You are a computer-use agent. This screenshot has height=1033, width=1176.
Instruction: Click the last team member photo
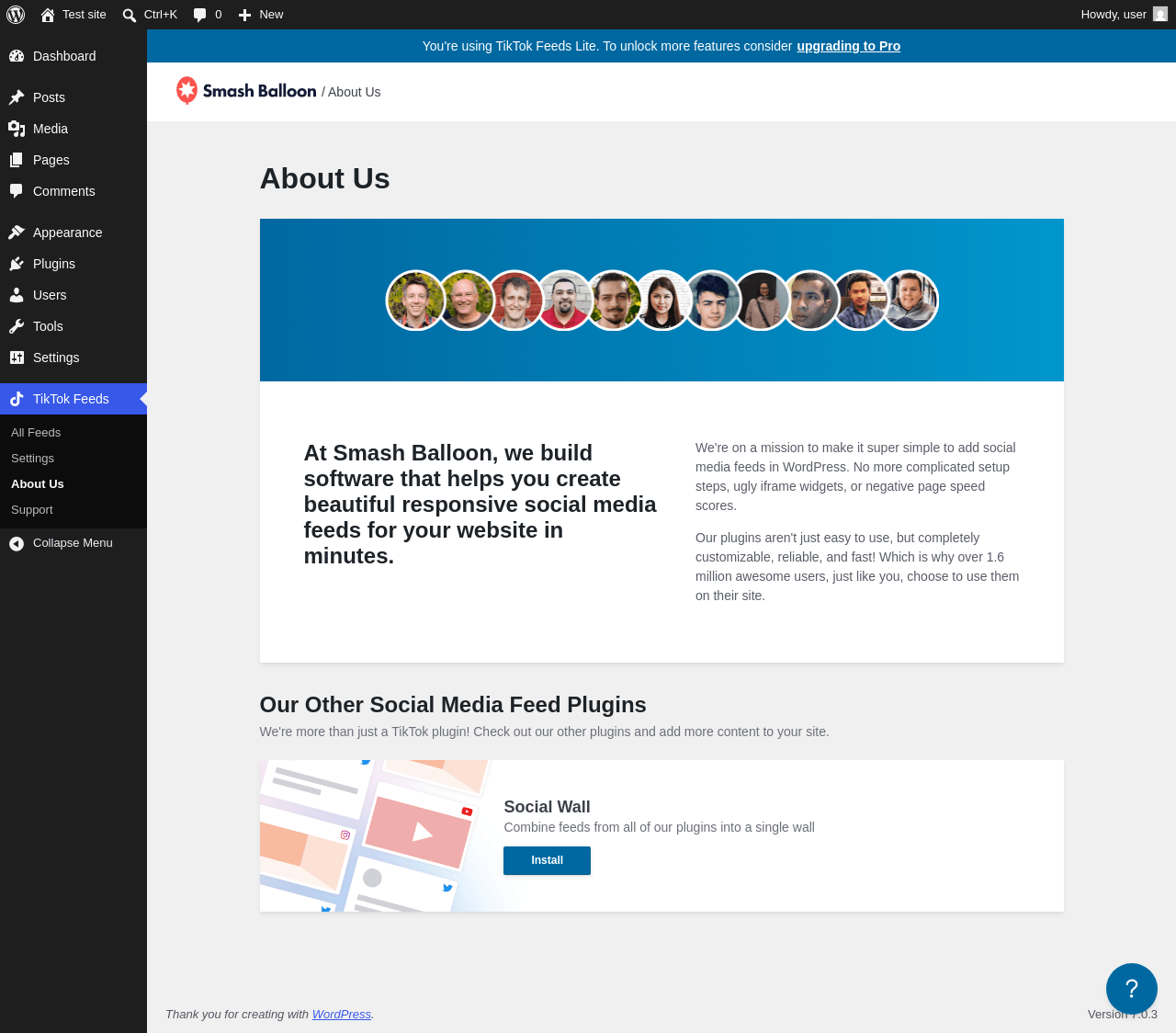[909, 300]
